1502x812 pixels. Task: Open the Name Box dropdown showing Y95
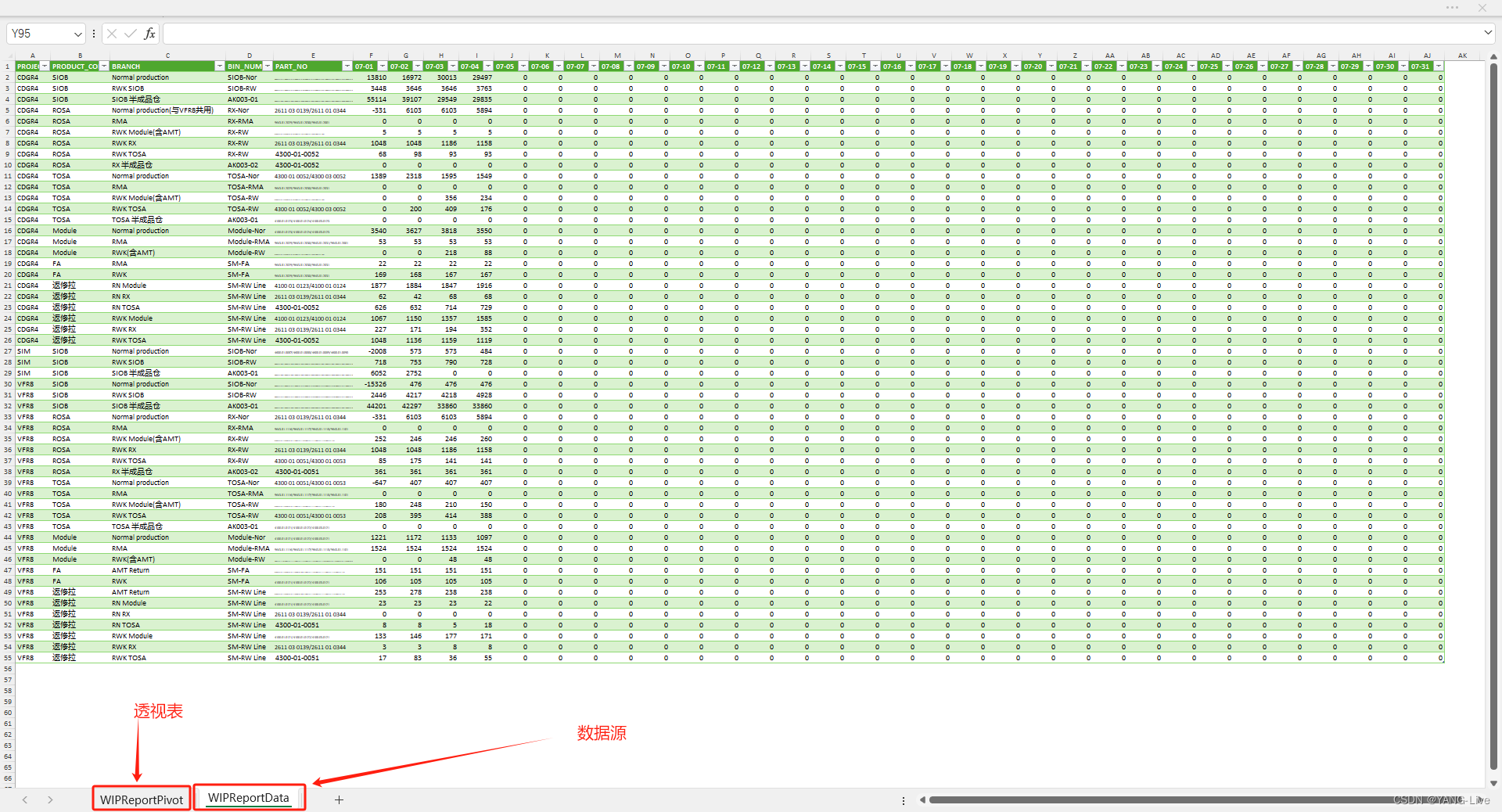[77, 34]
